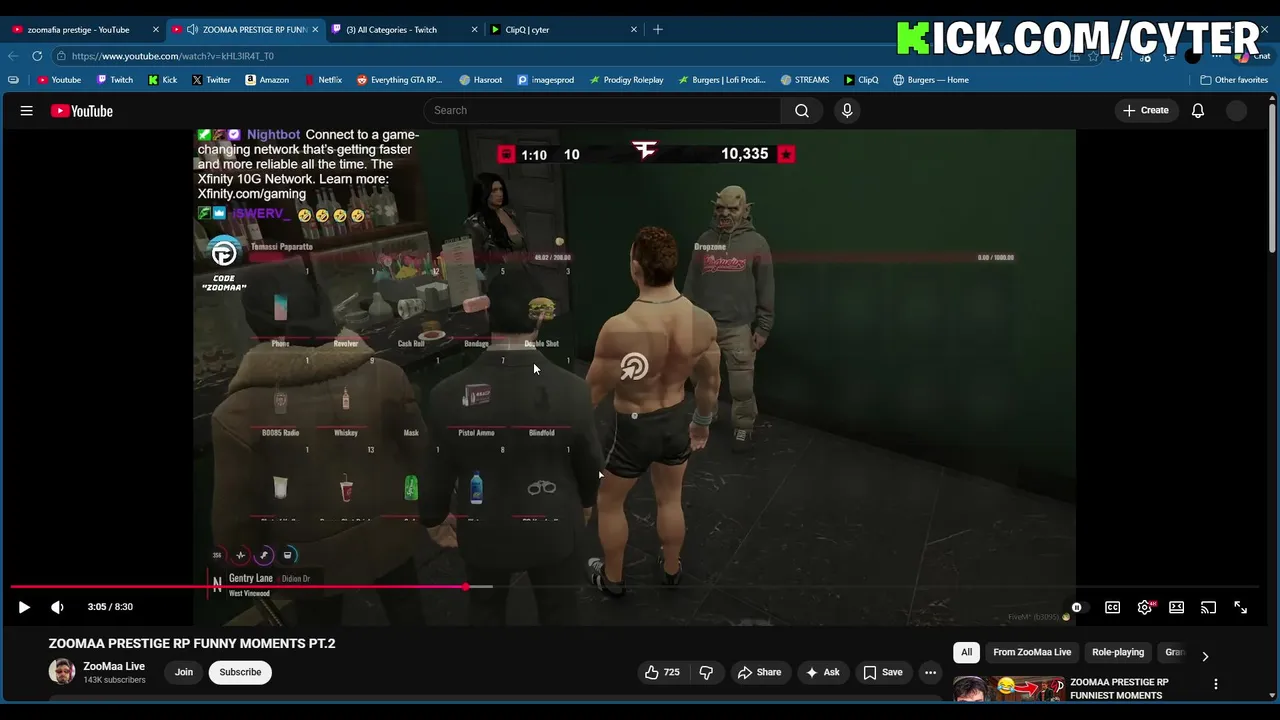Image resolution: width=1280 pixels, height=720 pixels.
Task: Select the All filter chip
Action: coord(966,652)
